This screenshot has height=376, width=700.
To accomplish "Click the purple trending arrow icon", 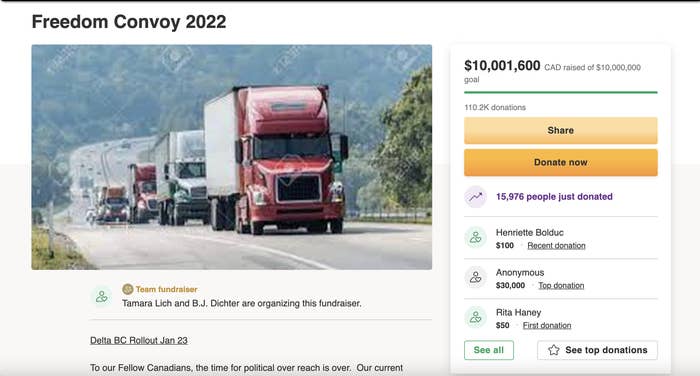I will click(x=475, y=196).
